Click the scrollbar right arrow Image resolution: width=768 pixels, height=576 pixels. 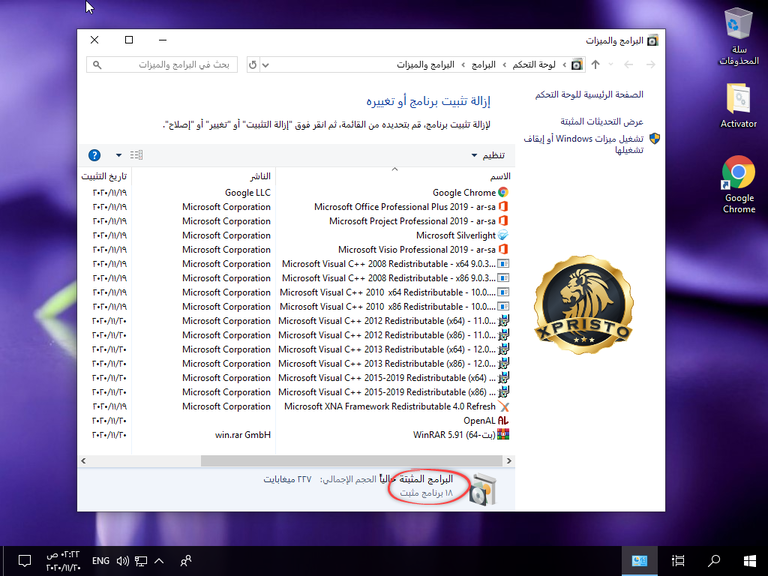pyautogui.click(x=509, y=461)
